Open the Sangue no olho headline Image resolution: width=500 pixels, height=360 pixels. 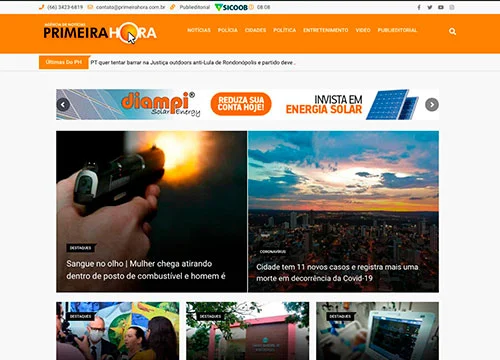146,270
